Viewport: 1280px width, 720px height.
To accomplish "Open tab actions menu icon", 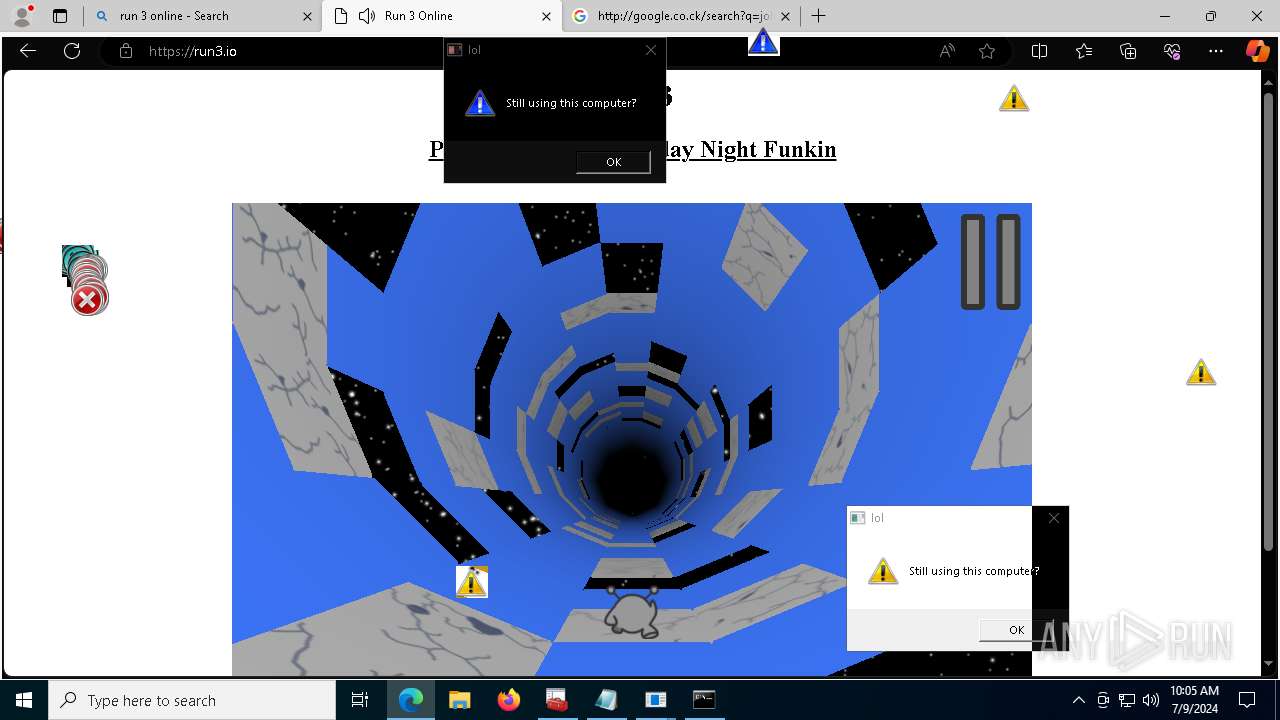I will click(60, 16).
